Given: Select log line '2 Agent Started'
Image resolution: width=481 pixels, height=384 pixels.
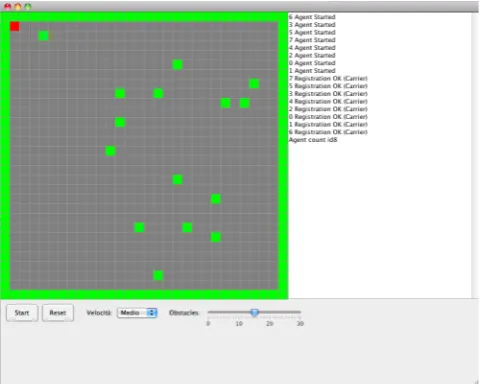Looking at the screenshot, I should click(x=312, y=55).
